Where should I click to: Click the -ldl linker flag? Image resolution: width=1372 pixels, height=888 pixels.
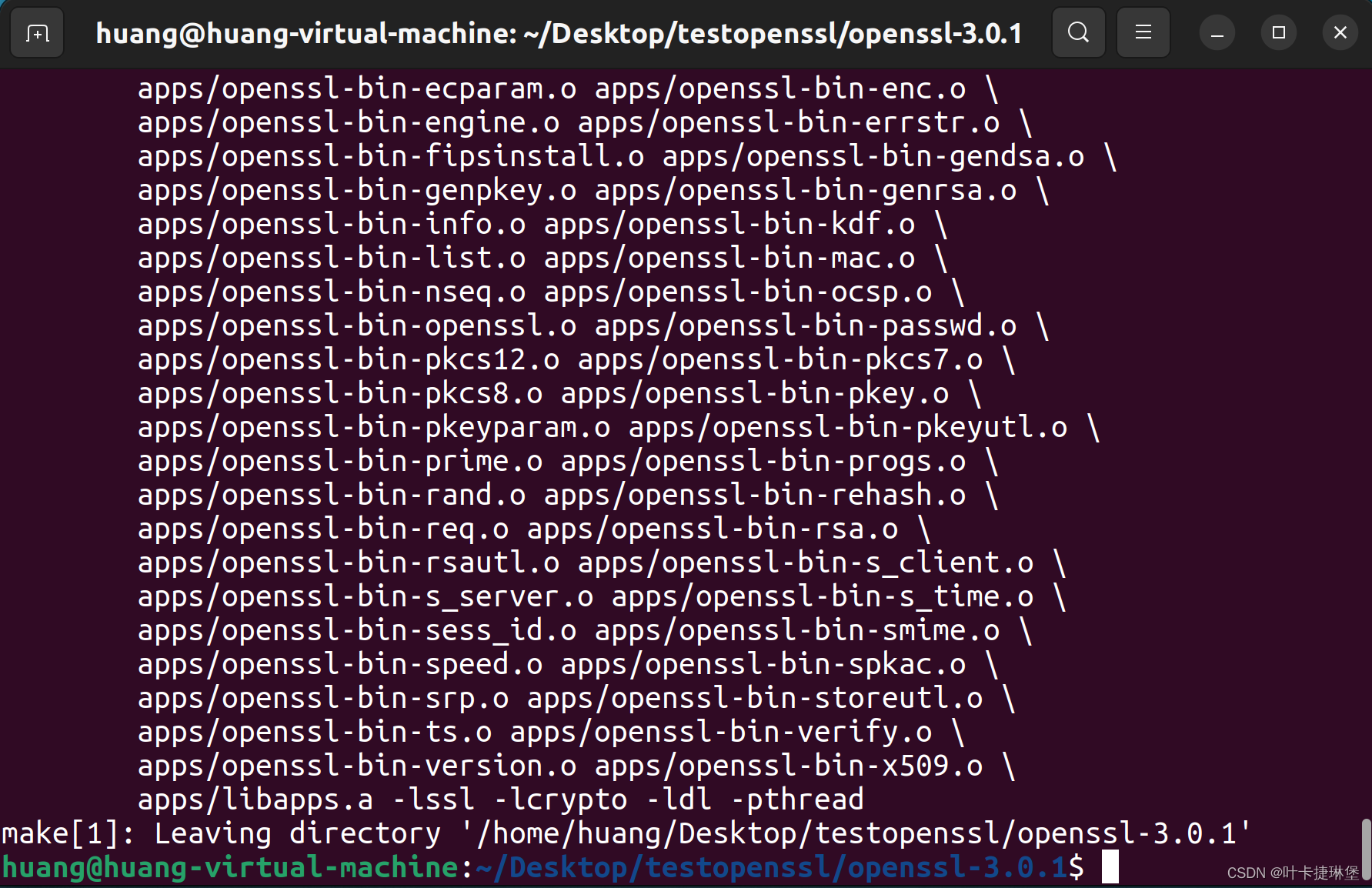679,800
